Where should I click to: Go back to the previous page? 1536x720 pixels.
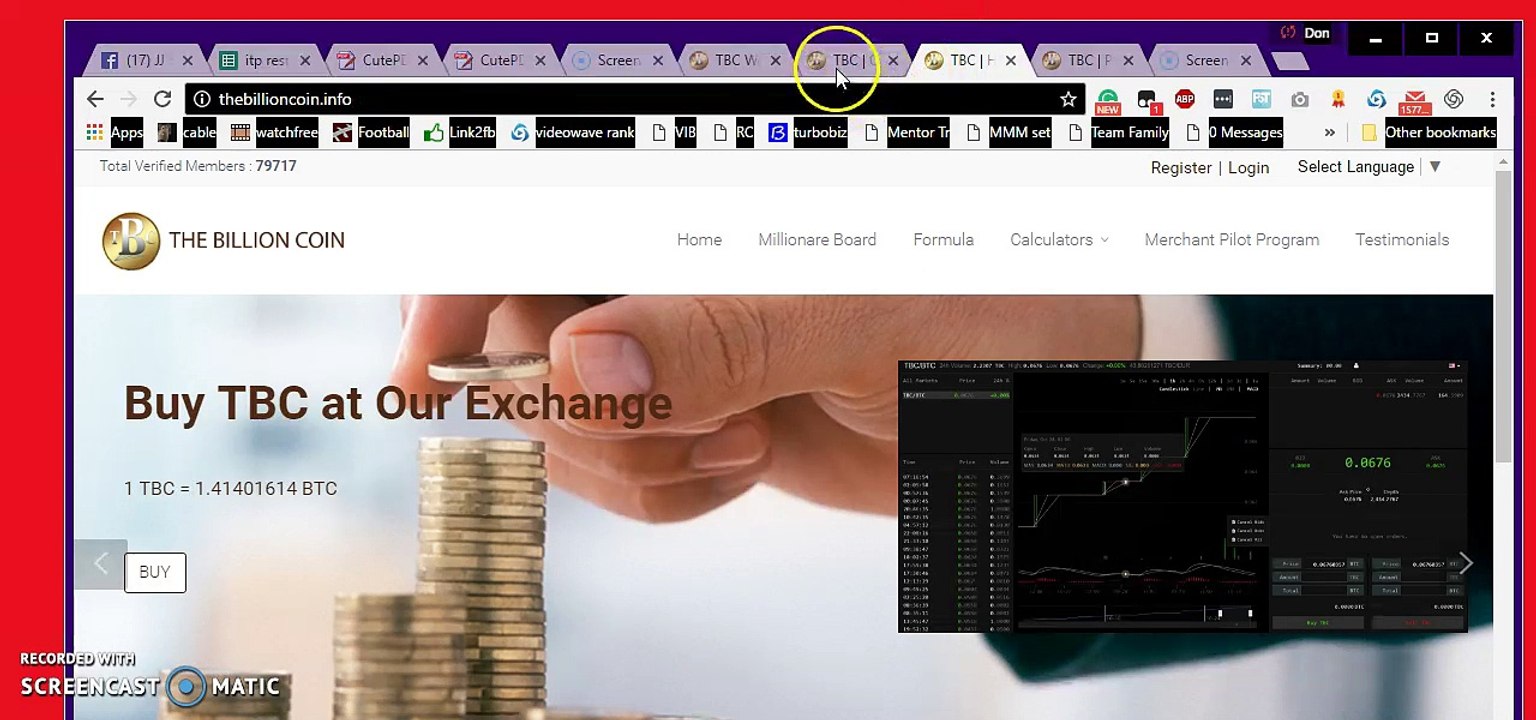[x=95, y=99]
